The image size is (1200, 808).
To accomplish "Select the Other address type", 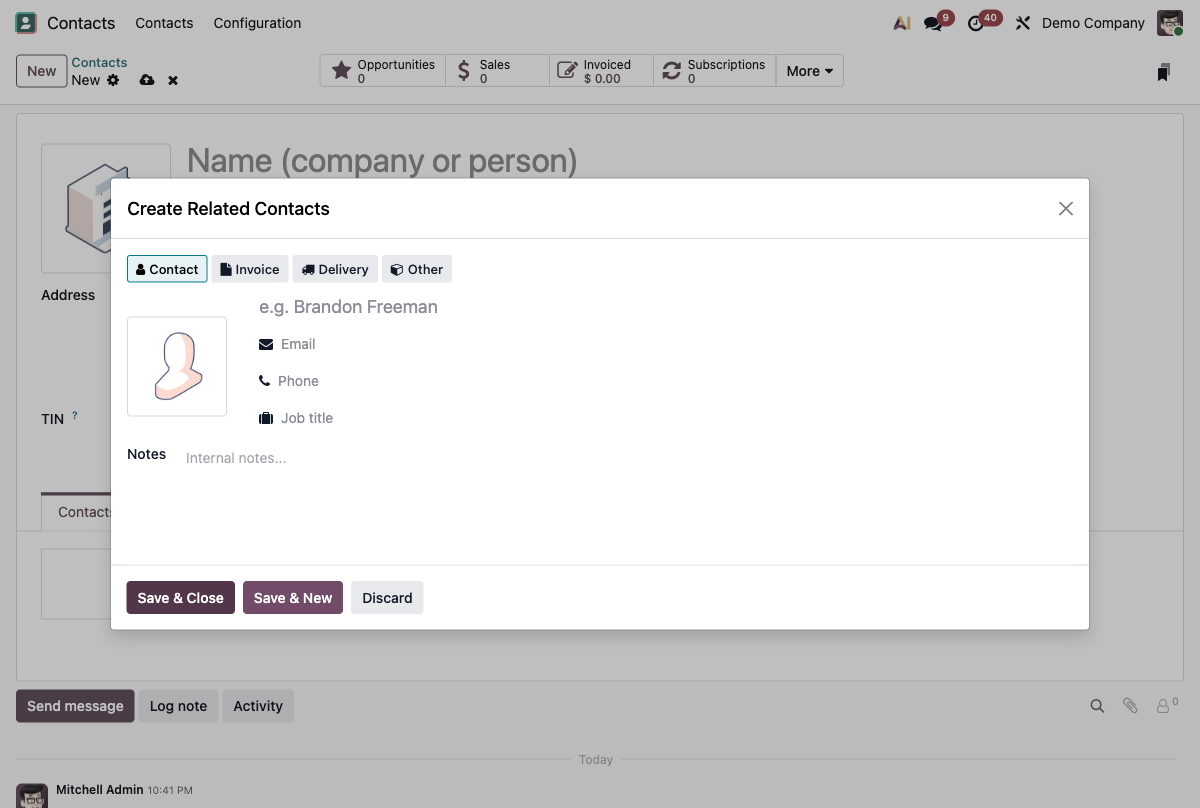I will 417,269.
